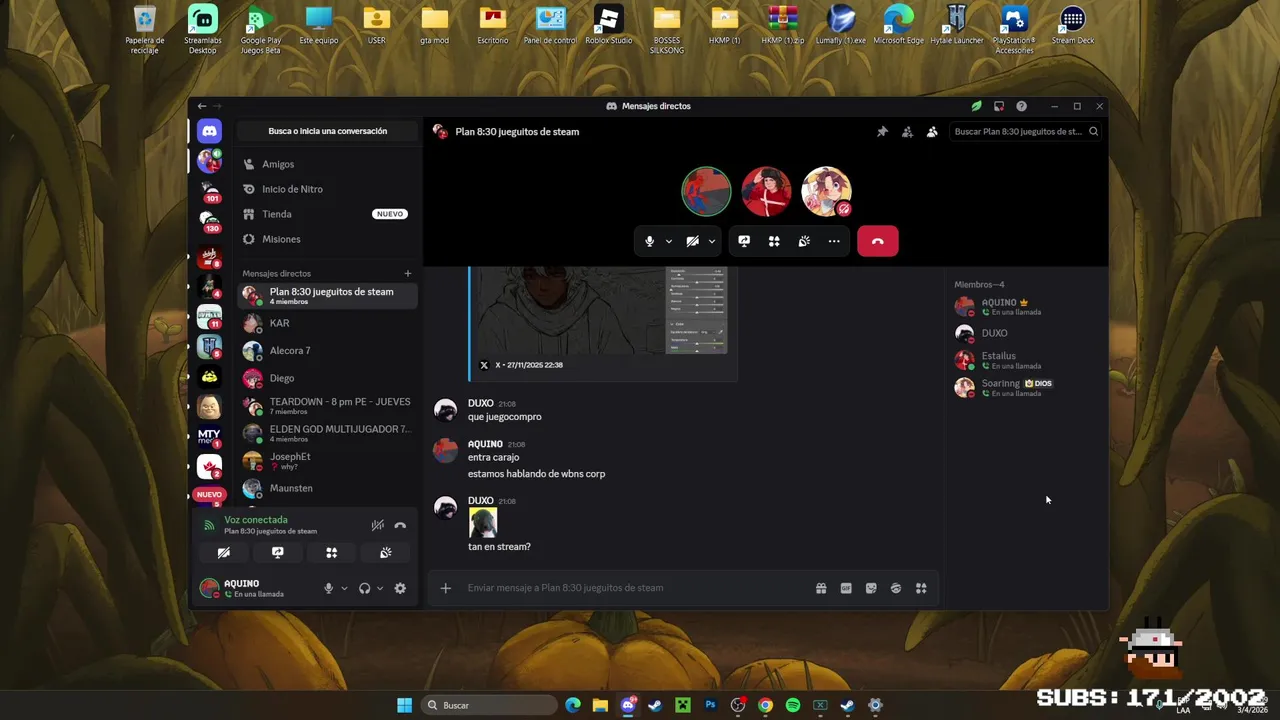Click DUXO in members list
Viewport: 1280px width, 720px height.
(1026, 333)
